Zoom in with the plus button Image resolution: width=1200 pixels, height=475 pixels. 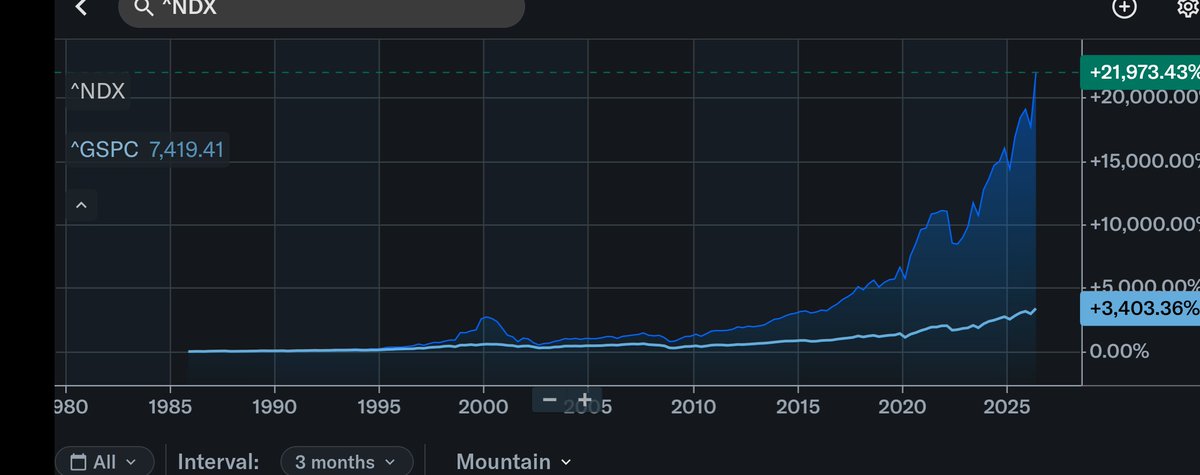[x=585, y=399]
